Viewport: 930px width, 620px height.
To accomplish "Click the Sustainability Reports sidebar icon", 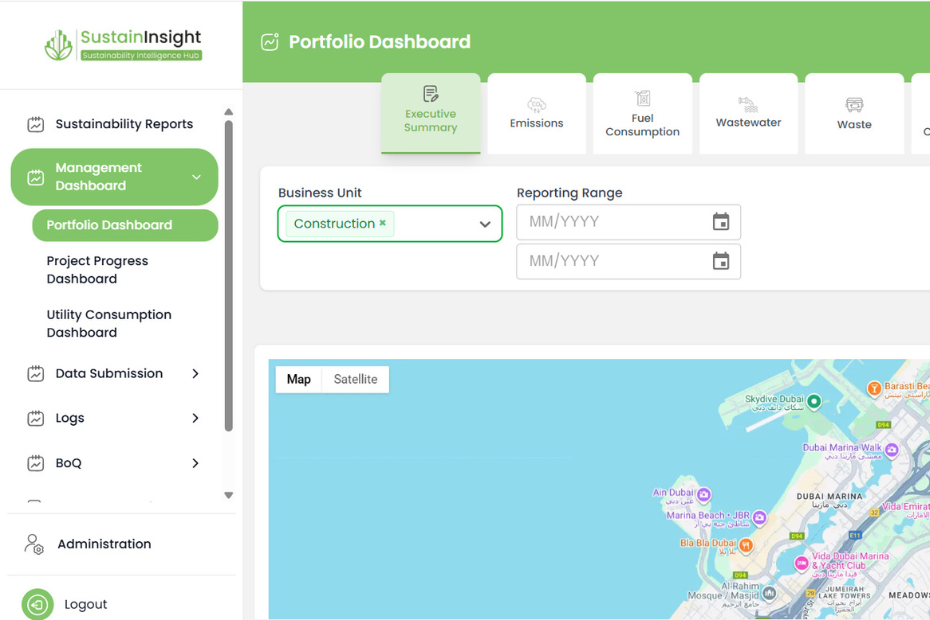I will click(36, 124).
